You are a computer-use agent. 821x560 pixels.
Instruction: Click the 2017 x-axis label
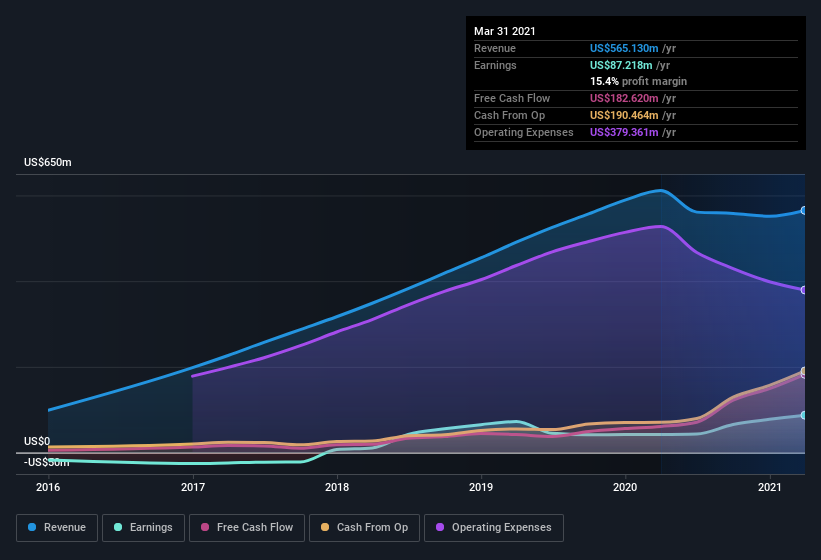(193, 487)
